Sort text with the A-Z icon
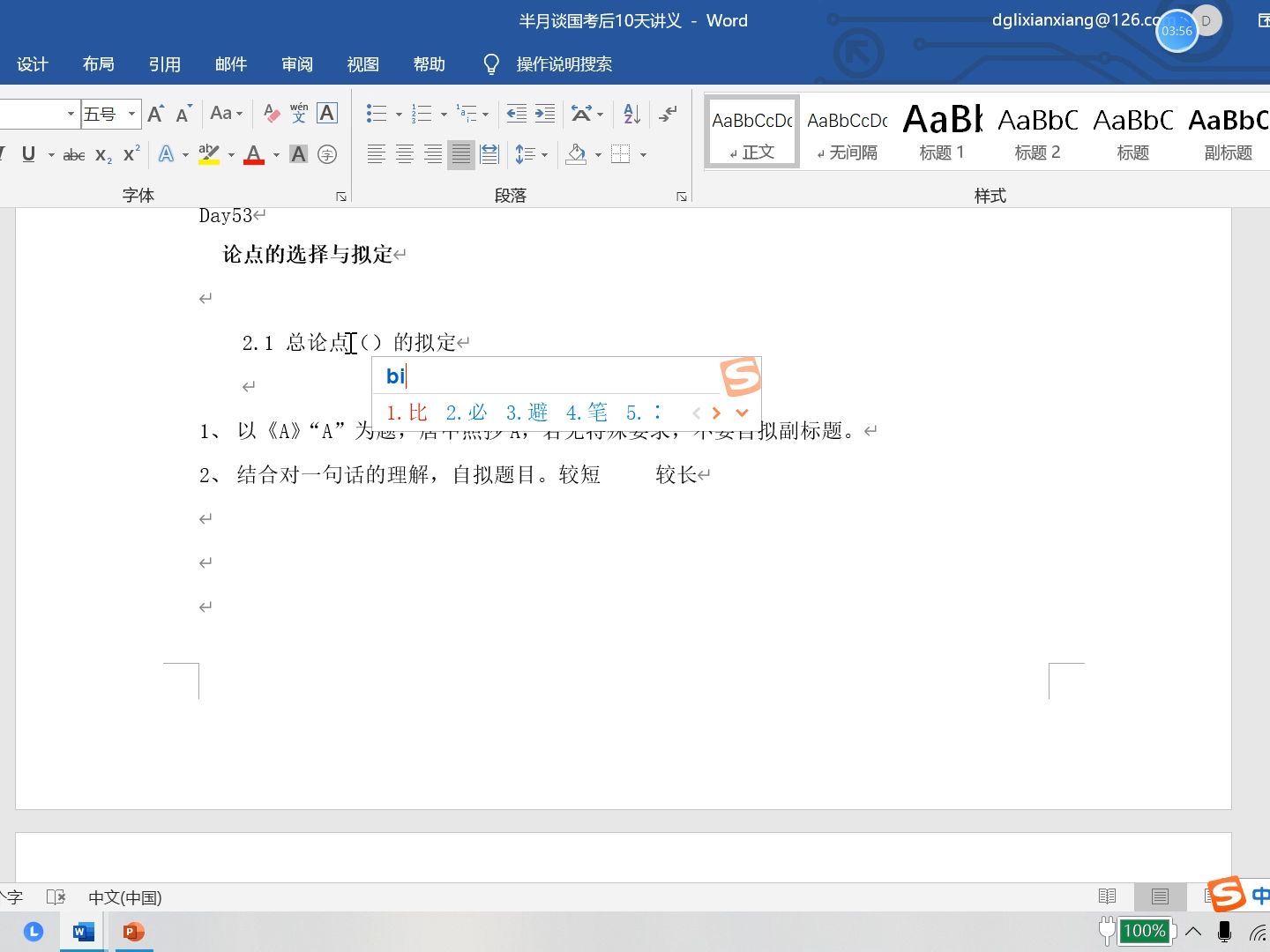Image resolution: width=1270 pixels, height=952 pixels. [631, 113]
